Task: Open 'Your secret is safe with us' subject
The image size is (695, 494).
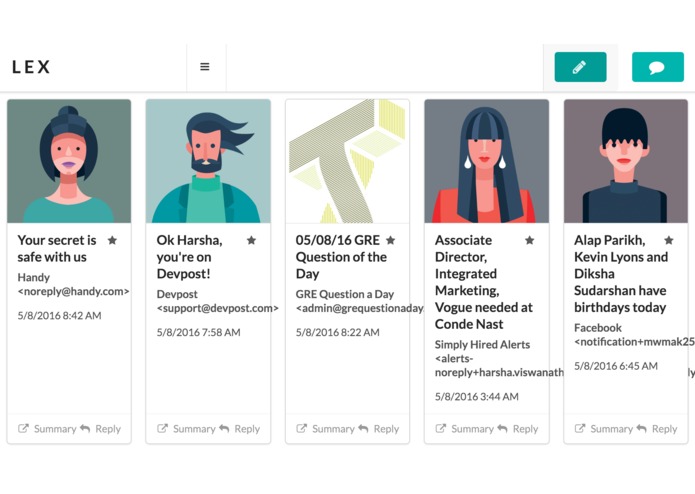Action: pos(57,249)
